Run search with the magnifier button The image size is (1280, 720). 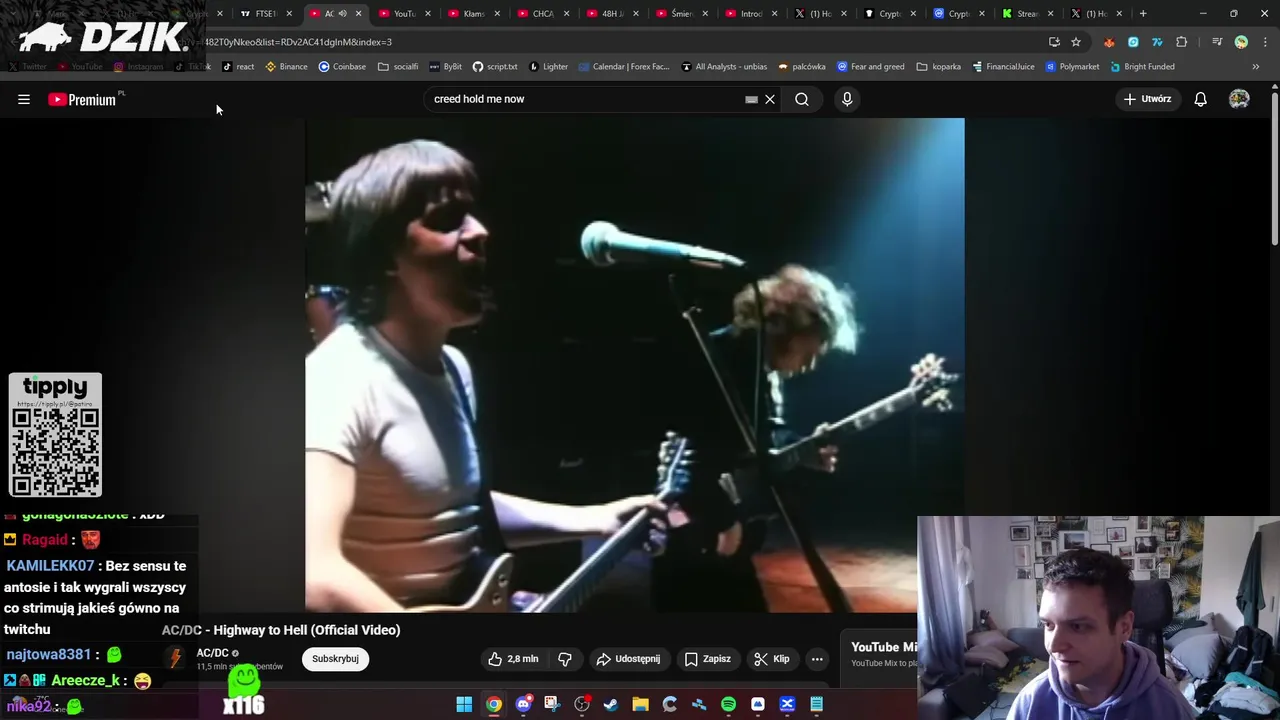tap(802, 99)
